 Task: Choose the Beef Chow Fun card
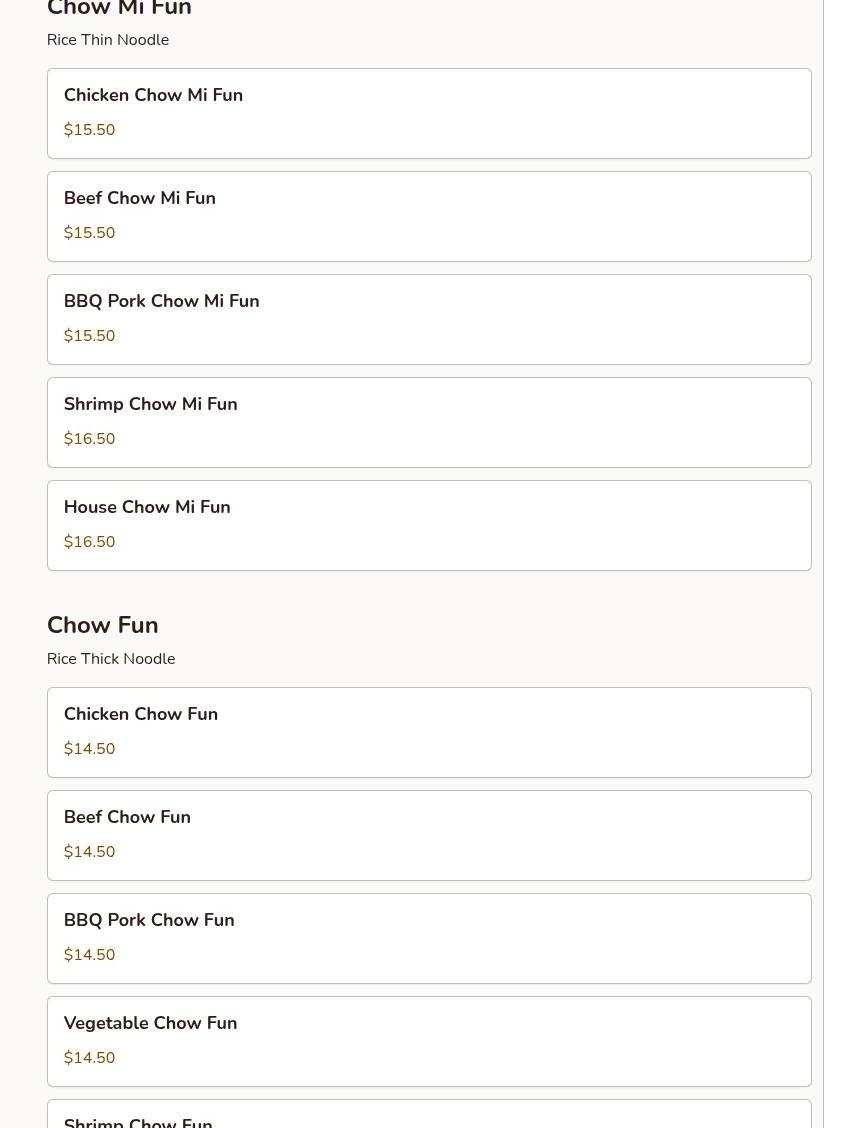point(429,835)
